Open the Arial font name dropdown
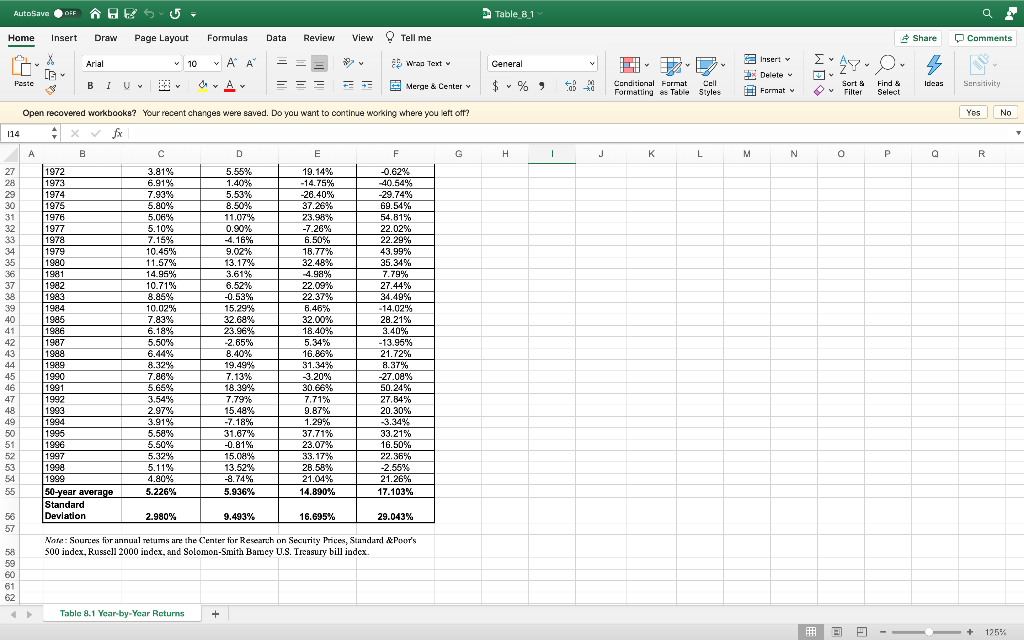1024x640 pixels. pyautogui.click(x=176, y=63)
